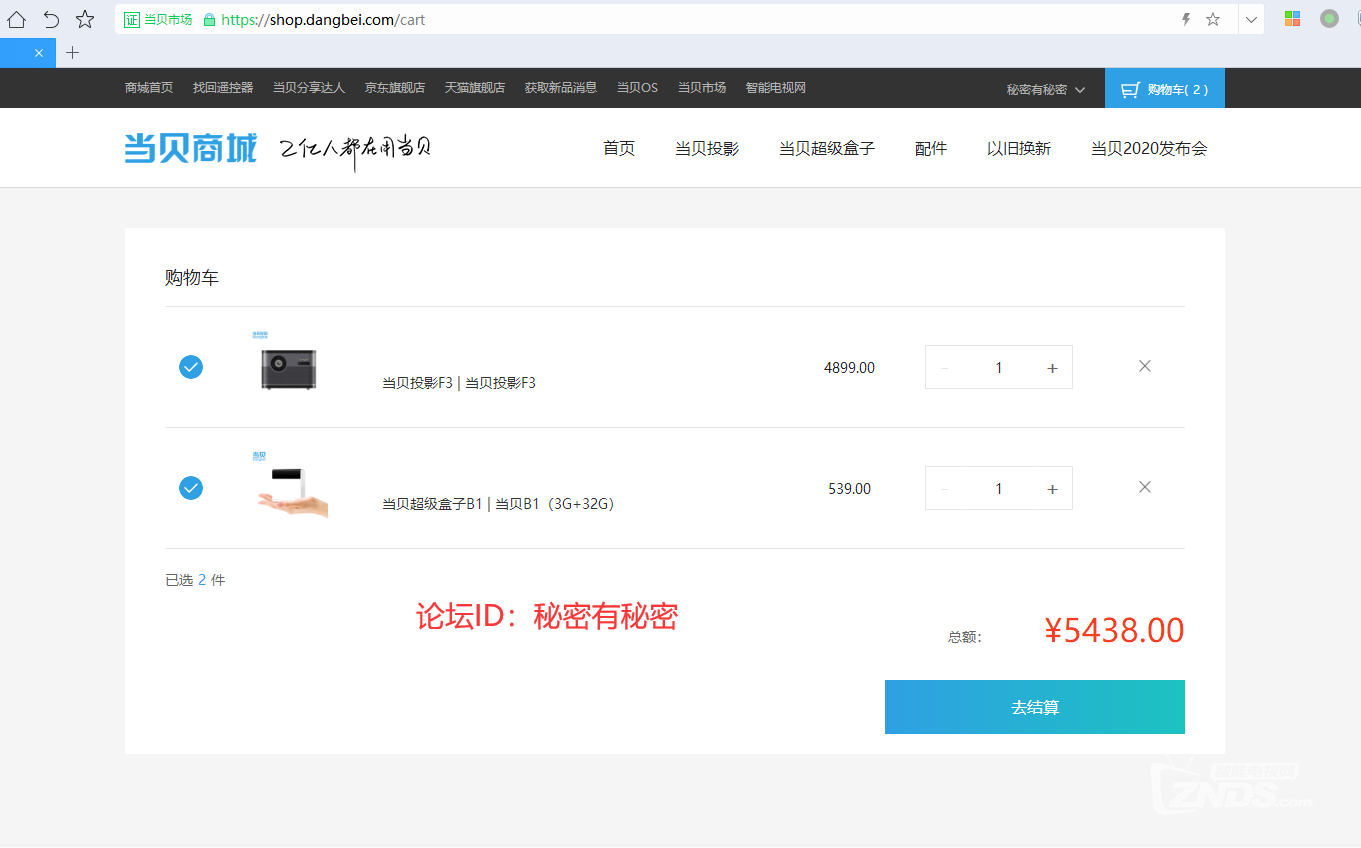Screen dimensions: 1361x848
Task: Open 当贝OS link
Action: (637, 88)
